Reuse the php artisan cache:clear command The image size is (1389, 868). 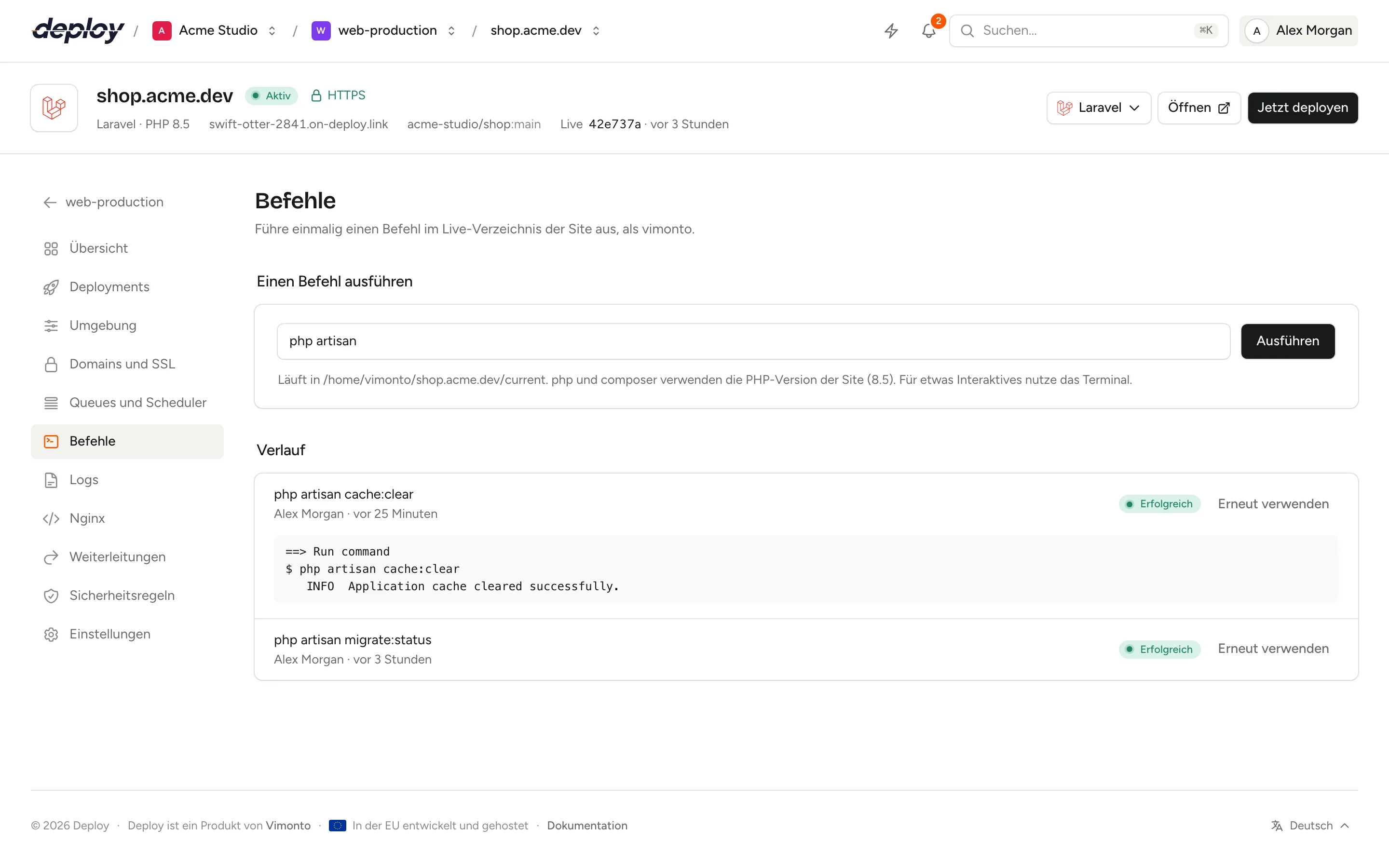click(x=1273, y=504)
